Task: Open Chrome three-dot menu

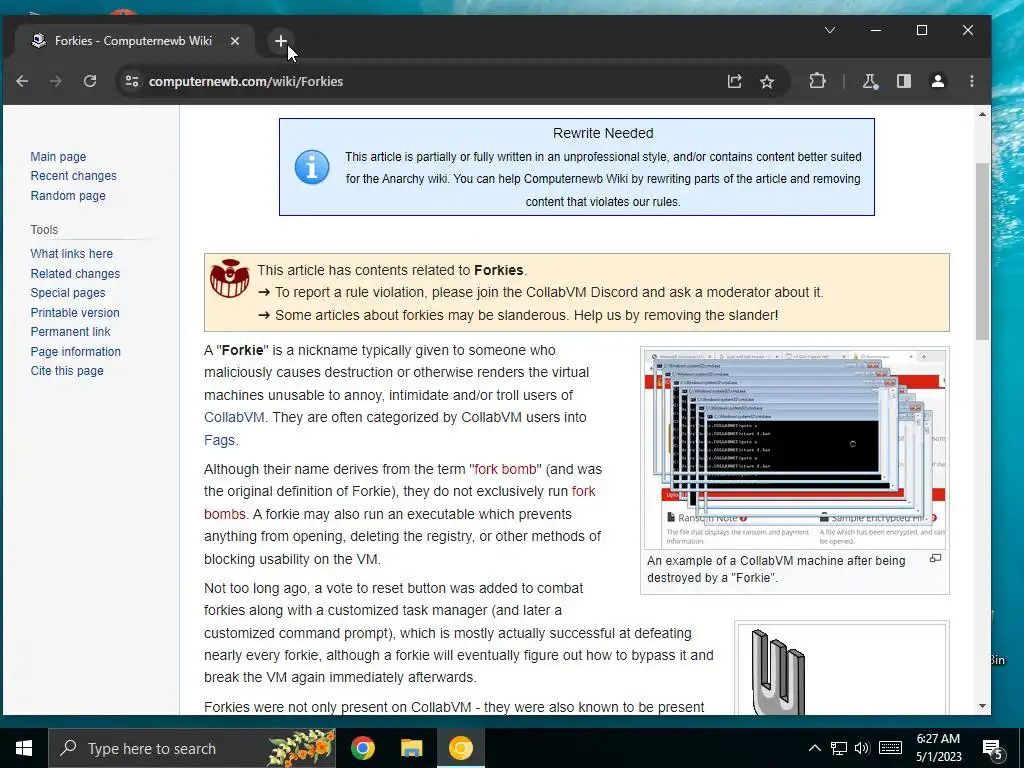Action: coord(972,81)
